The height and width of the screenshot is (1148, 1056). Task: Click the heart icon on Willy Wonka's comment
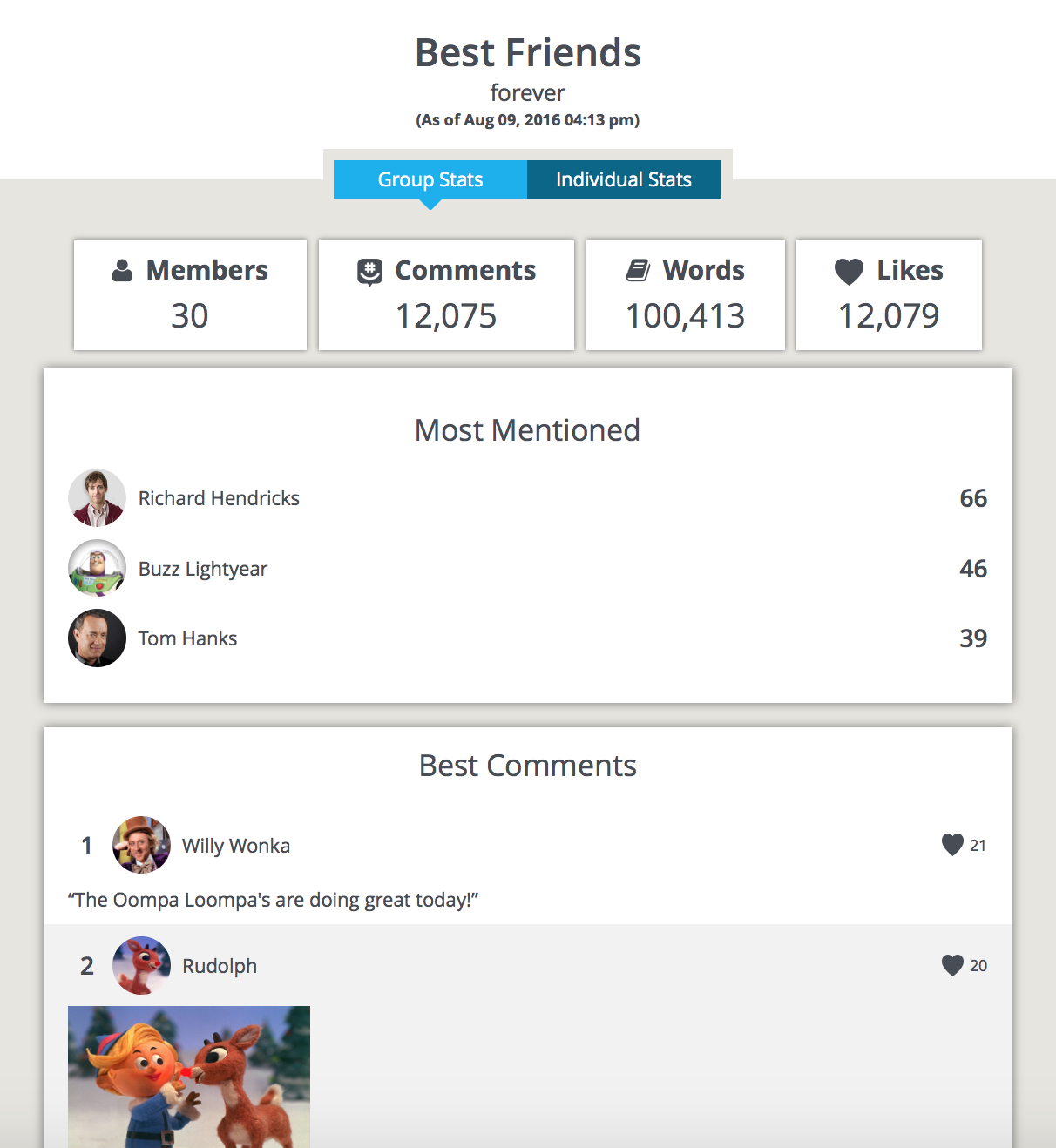click(952, 845)
